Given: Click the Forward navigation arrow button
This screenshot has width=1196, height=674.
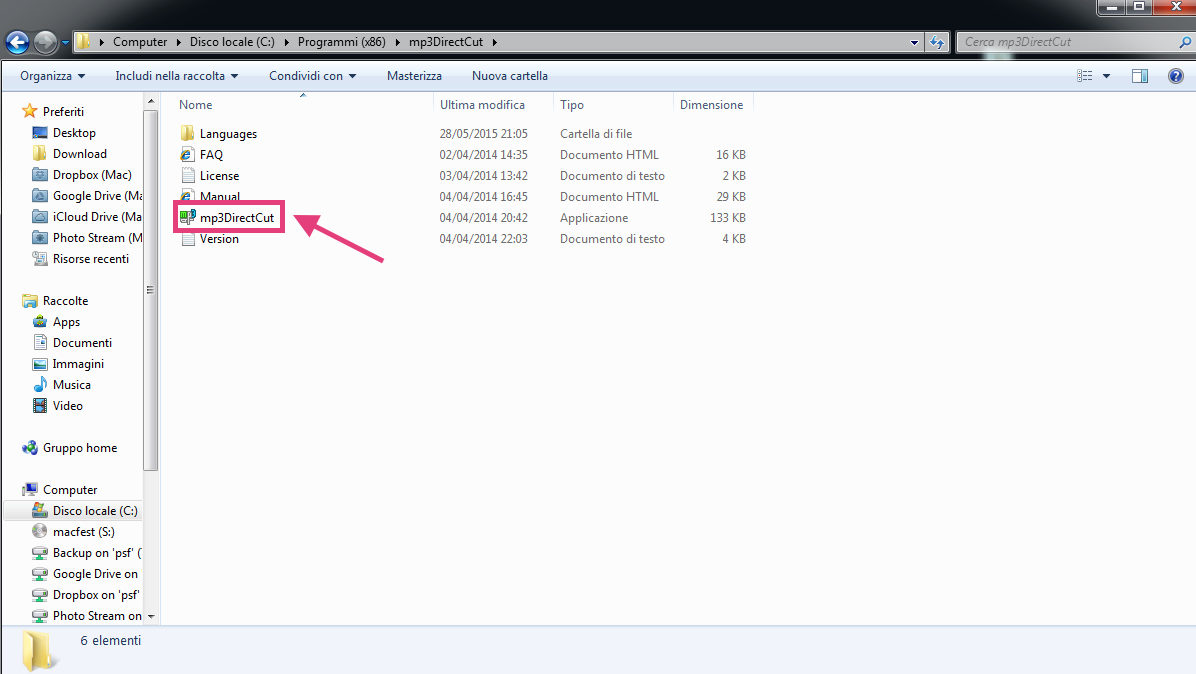Looking at the screenshot, I should click(x=46, y=42).
